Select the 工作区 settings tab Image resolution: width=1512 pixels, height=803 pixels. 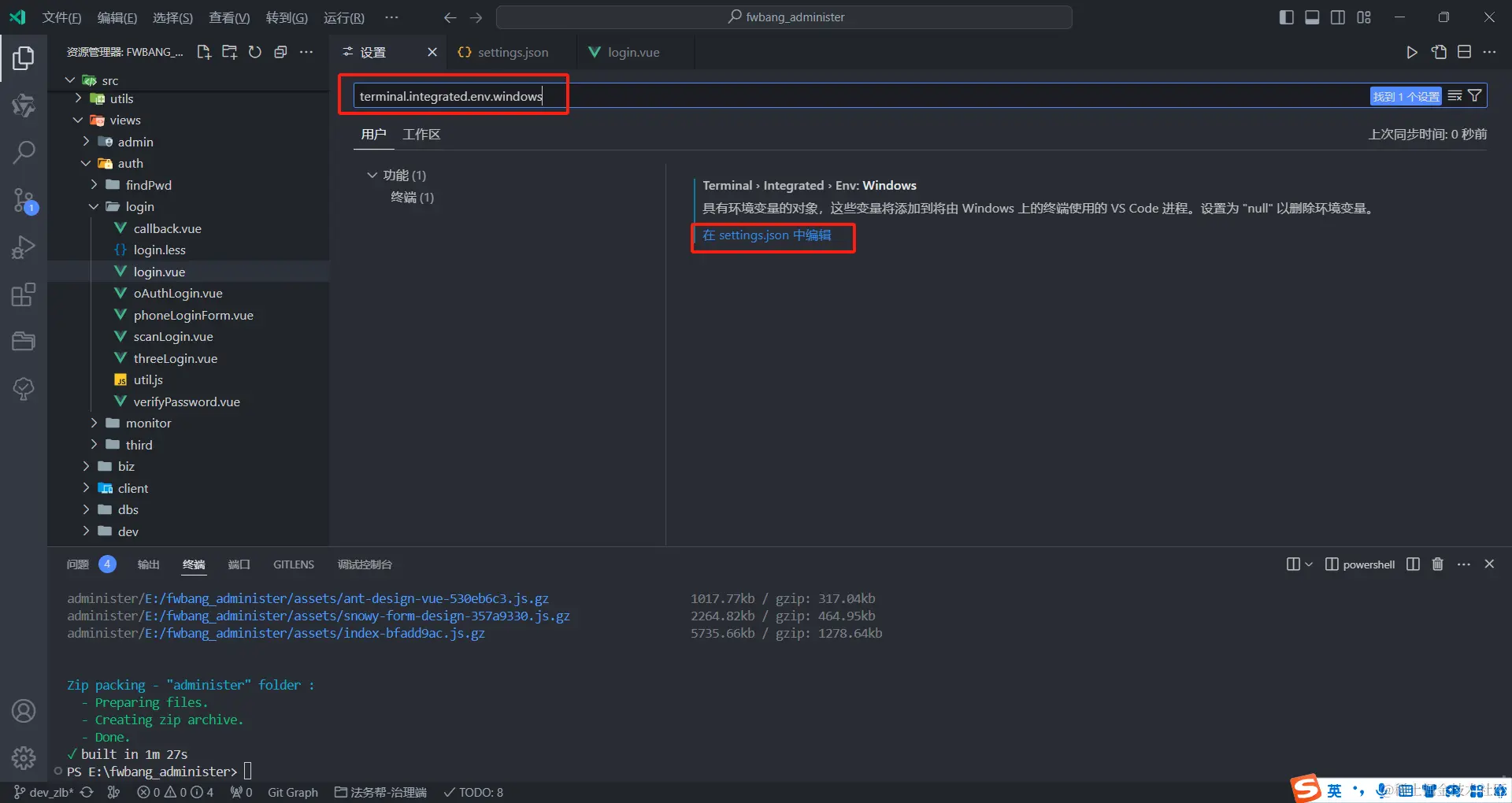point(421,135)
